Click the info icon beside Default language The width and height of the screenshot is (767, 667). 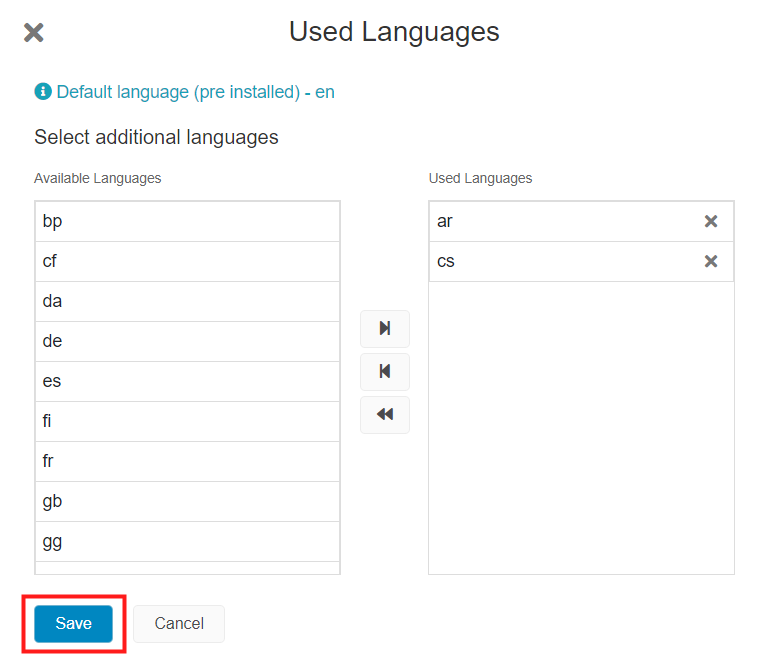pos(43,91)
